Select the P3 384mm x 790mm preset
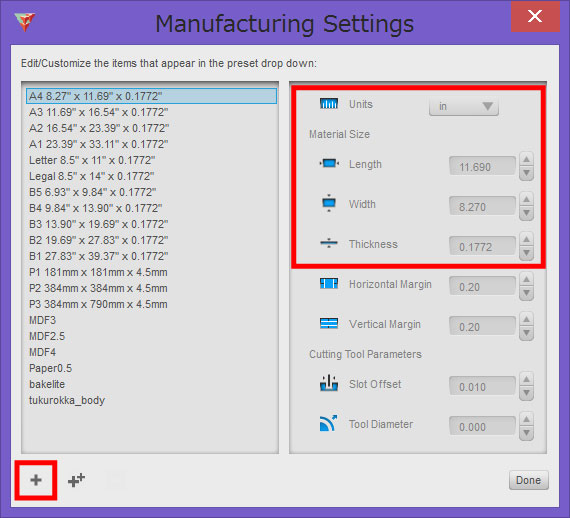This screenshot has width=570, height=518. pos(151,304)
